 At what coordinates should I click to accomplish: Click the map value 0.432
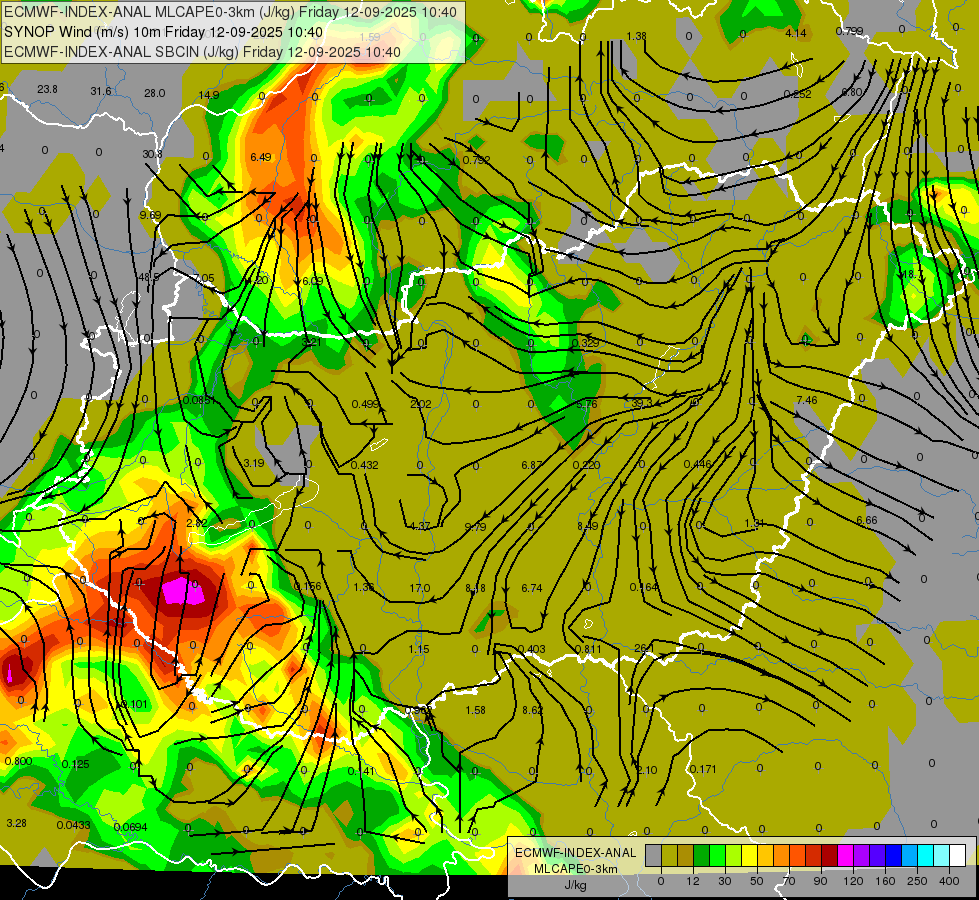(364, 465)
